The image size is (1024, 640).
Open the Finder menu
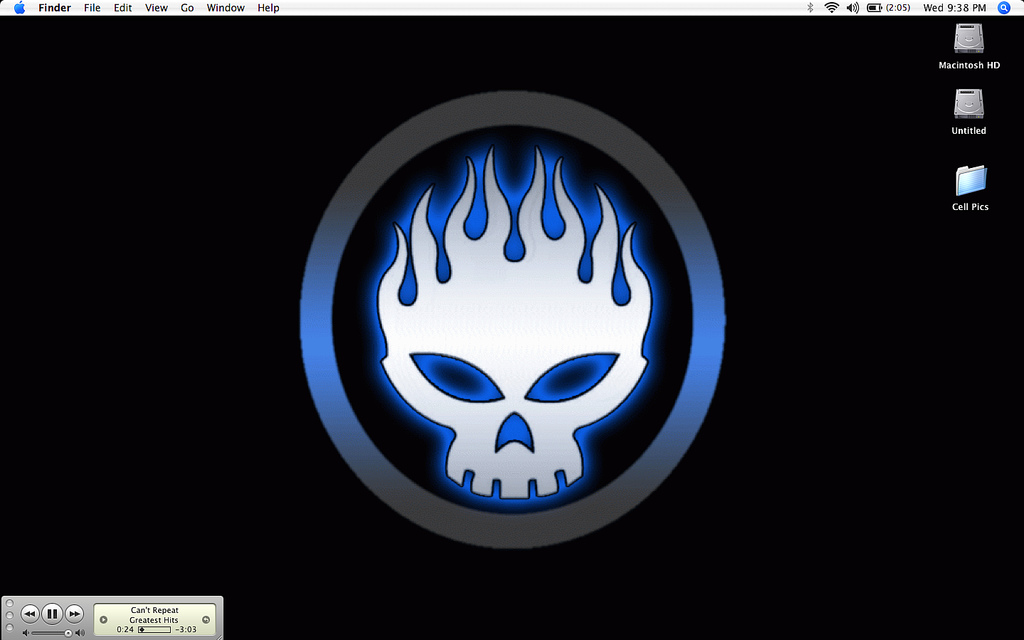click(54, 8)
